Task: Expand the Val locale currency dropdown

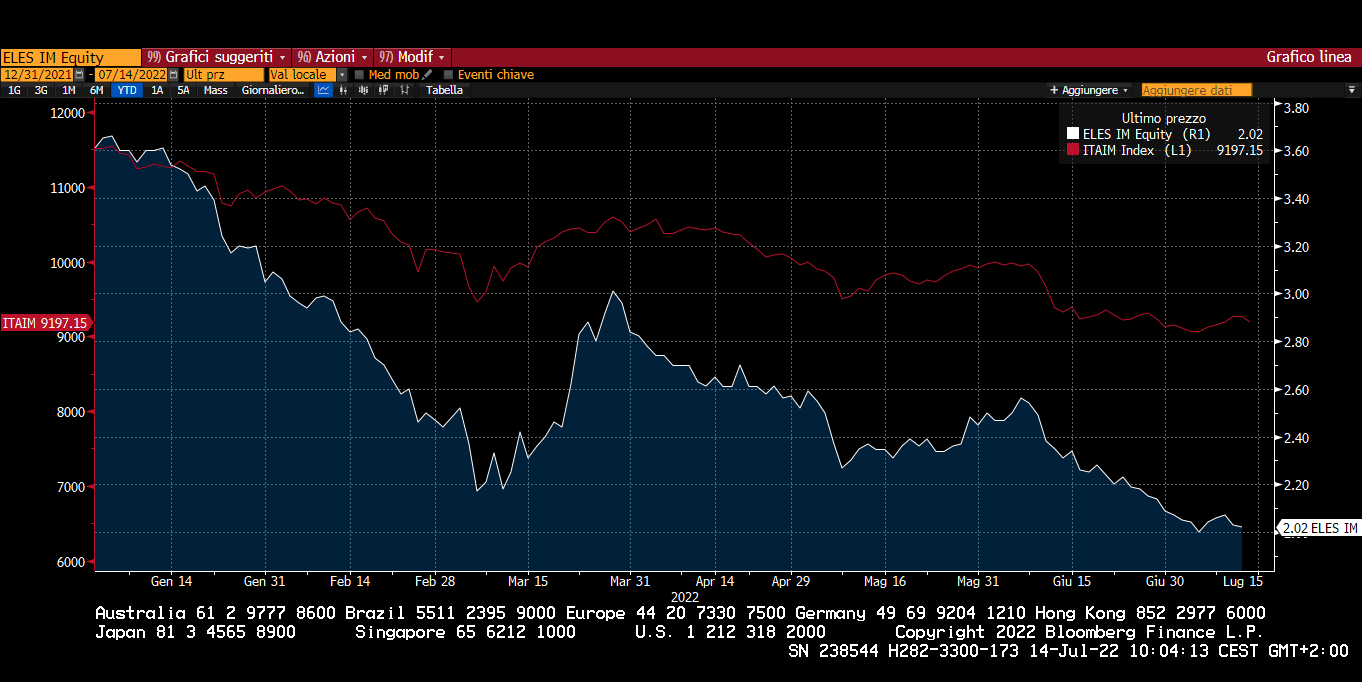Action: (x=342, y=75)
